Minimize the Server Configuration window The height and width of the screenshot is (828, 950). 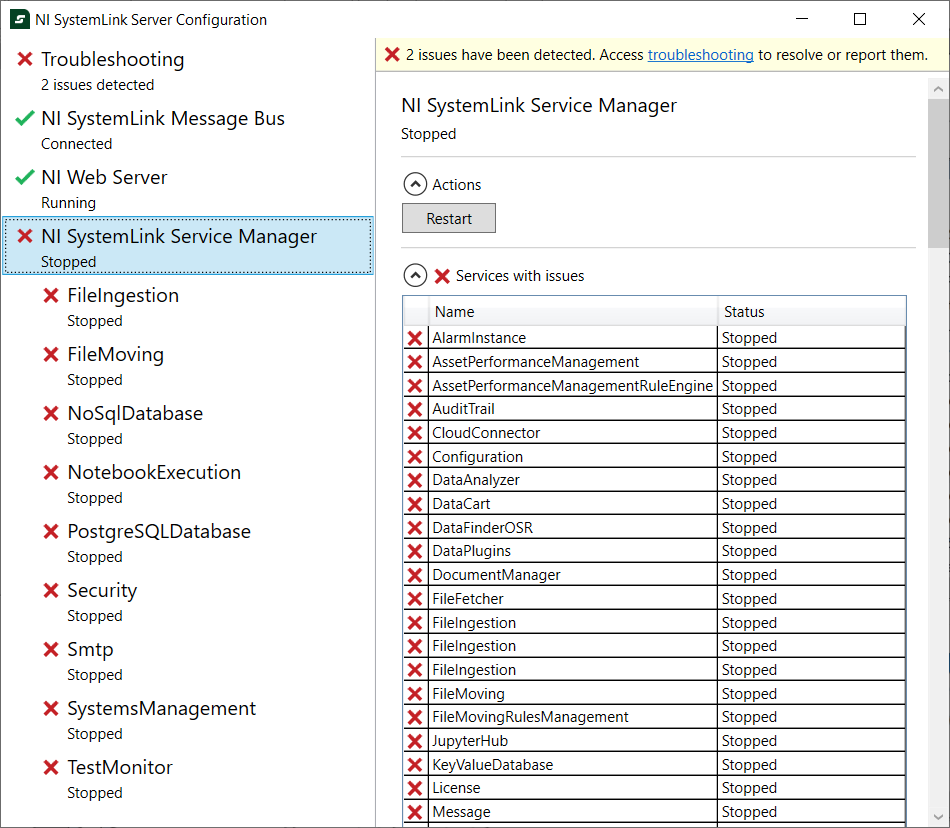(802, 19)
